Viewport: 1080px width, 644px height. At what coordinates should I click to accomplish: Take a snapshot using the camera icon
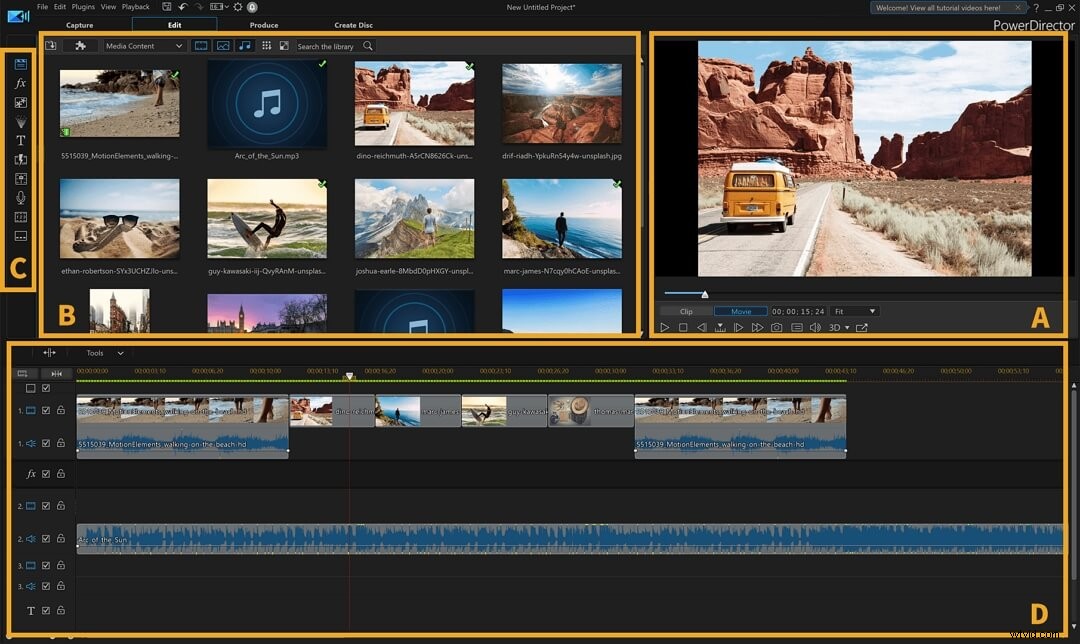click(x=776, y=327)
